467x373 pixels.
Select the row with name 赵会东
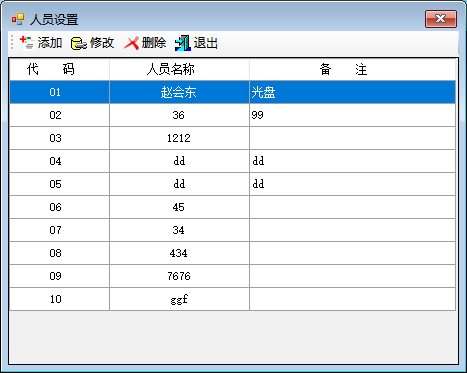tap(232, 92)
